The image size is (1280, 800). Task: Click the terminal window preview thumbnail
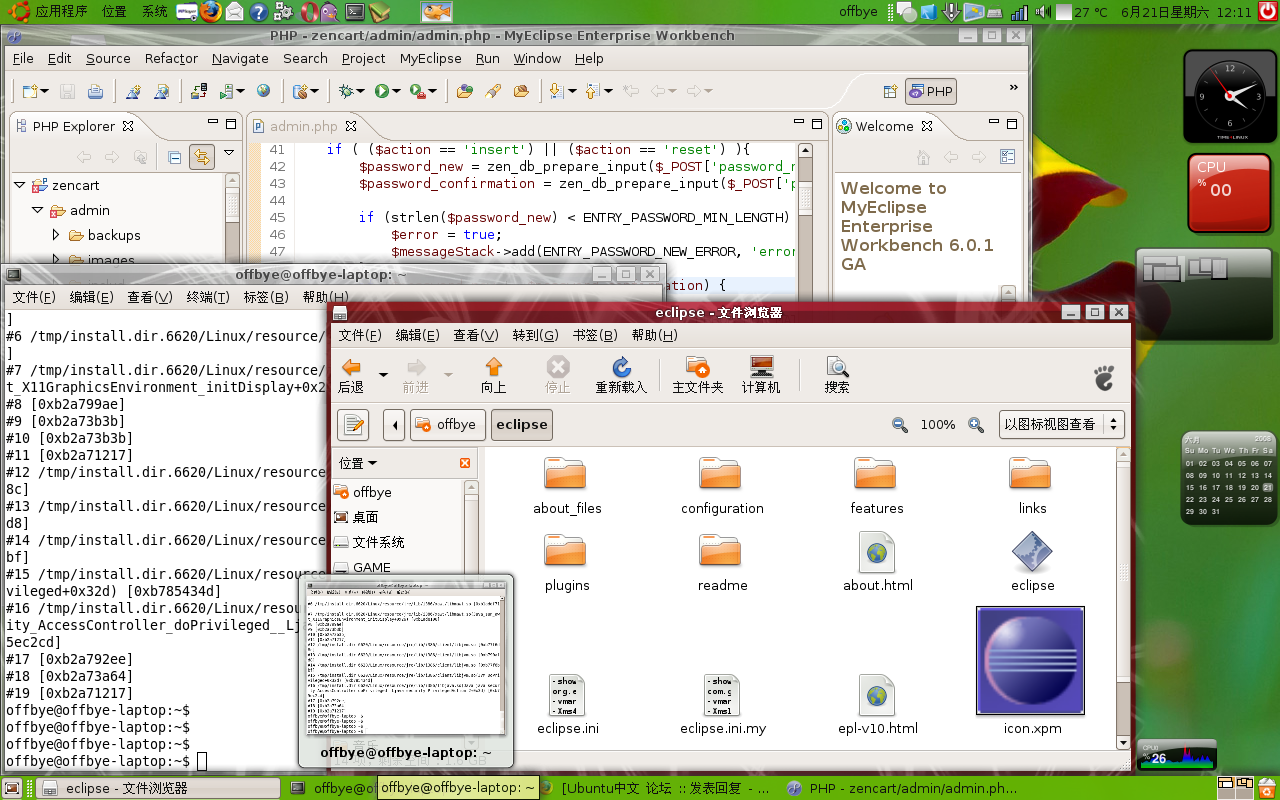[406, 659]
